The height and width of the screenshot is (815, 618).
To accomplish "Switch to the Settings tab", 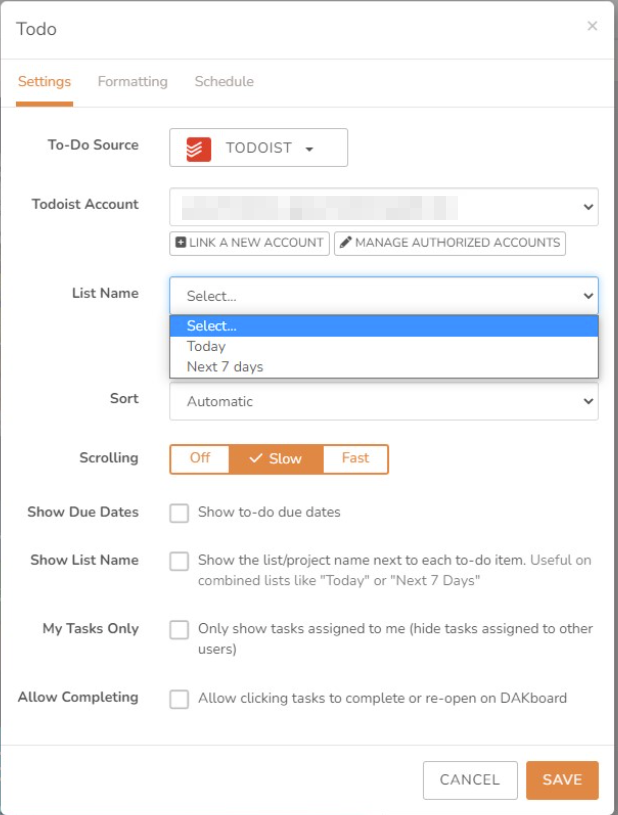I will point(44,81).
